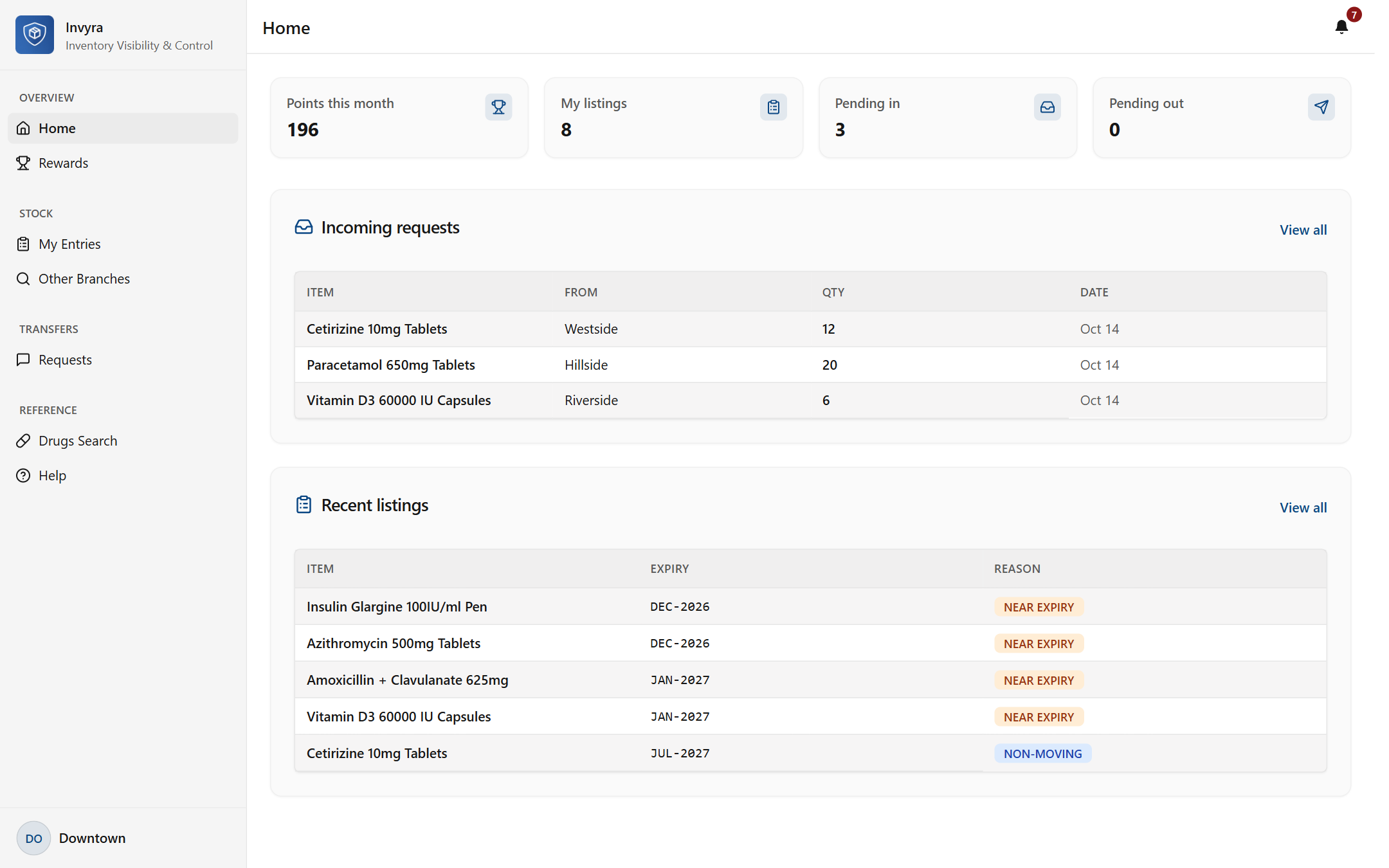The height and width of the screenshot is (868, 1389).
Task: Select Vitamin D3 request from Riverside
Action: [810, 400]
